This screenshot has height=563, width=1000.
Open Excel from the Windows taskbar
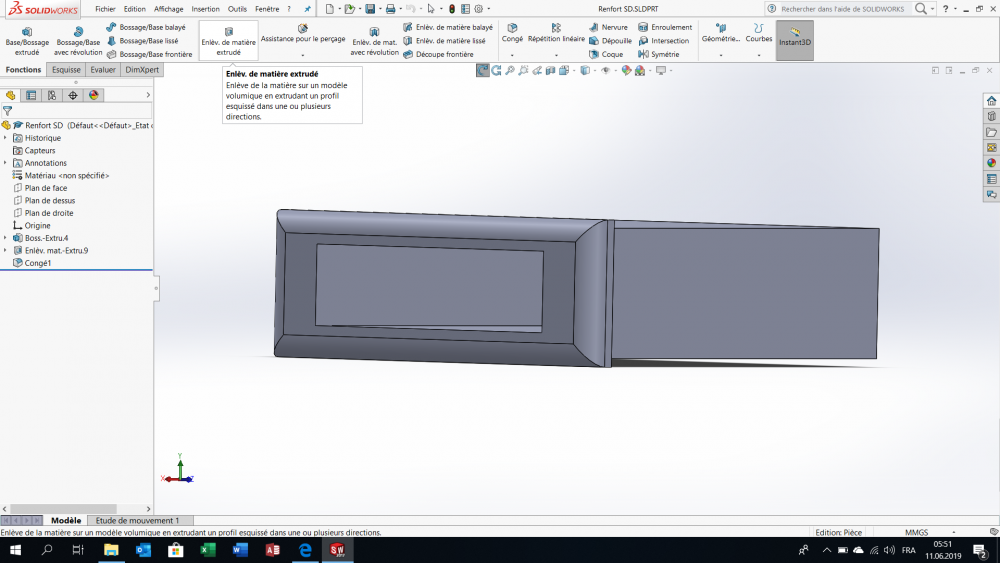[x=207, y=550]
